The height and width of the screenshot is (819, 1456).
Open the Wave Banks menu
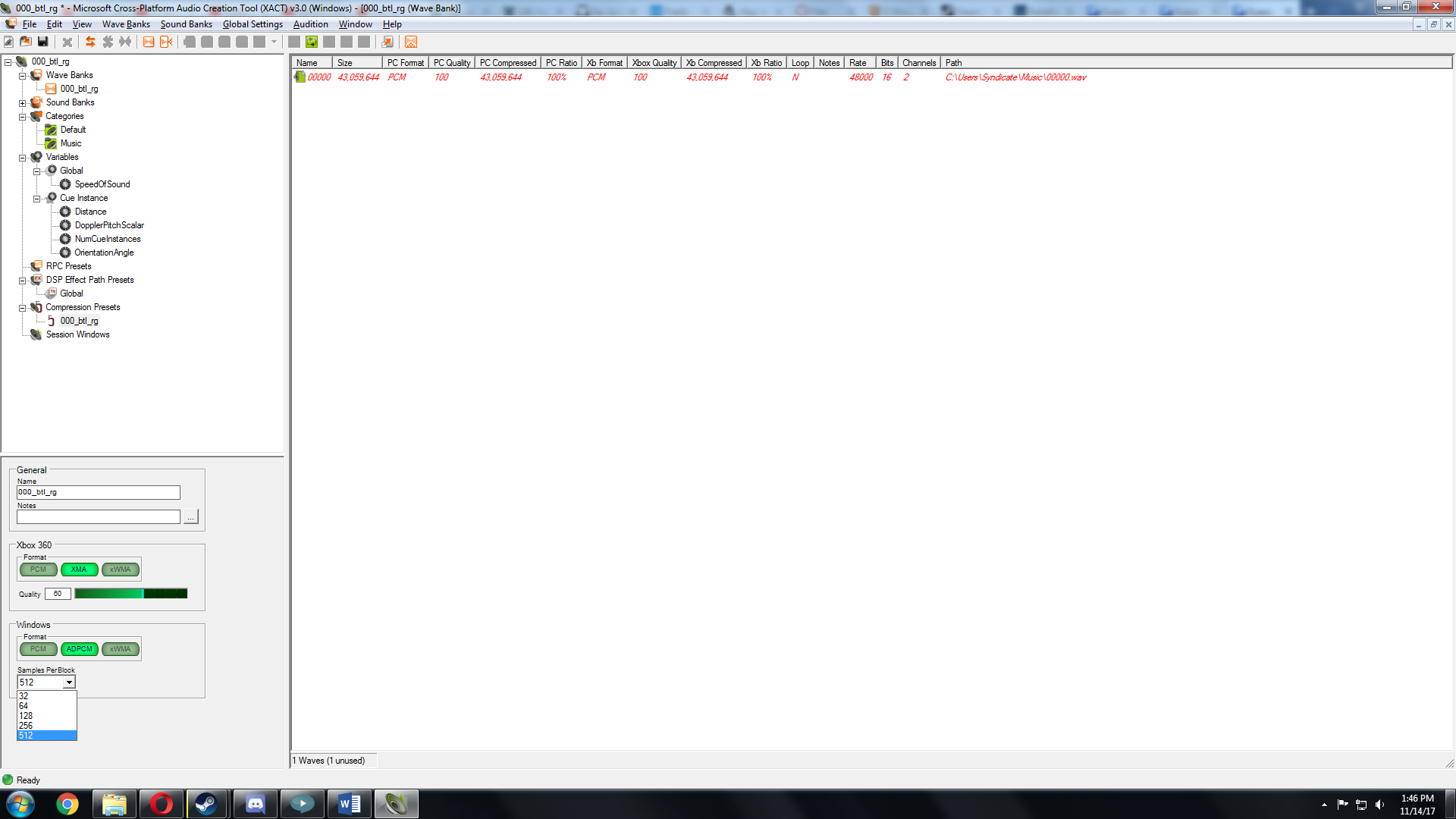(x=126, y=24)
